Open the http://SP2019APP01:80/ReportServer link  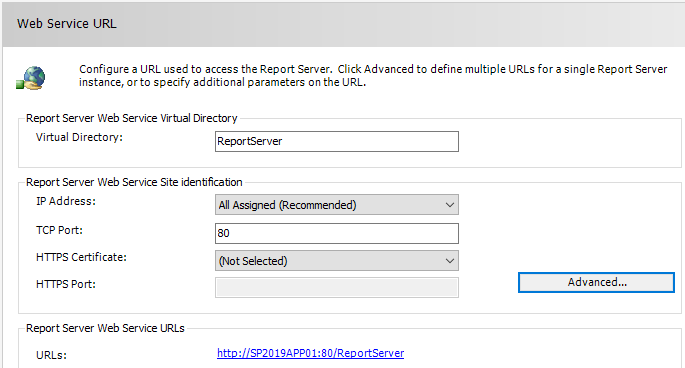point(311,353)
